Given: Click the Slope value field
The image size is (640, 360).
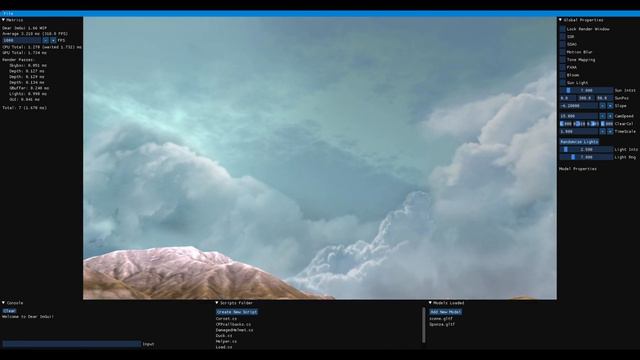Looking at the screenshot, I should (579, 106).
